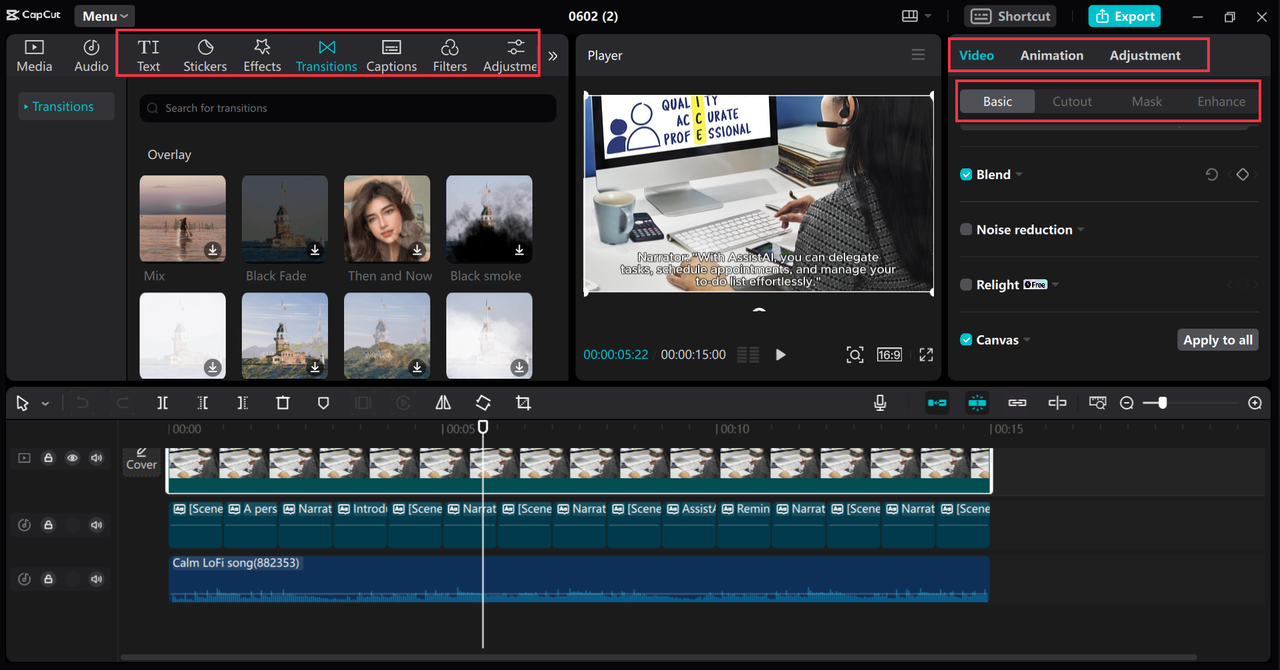The width and height of the screenshot is (1280, 670).
Task: Open the Player panel hamburger menu
Action: [918, 55]
